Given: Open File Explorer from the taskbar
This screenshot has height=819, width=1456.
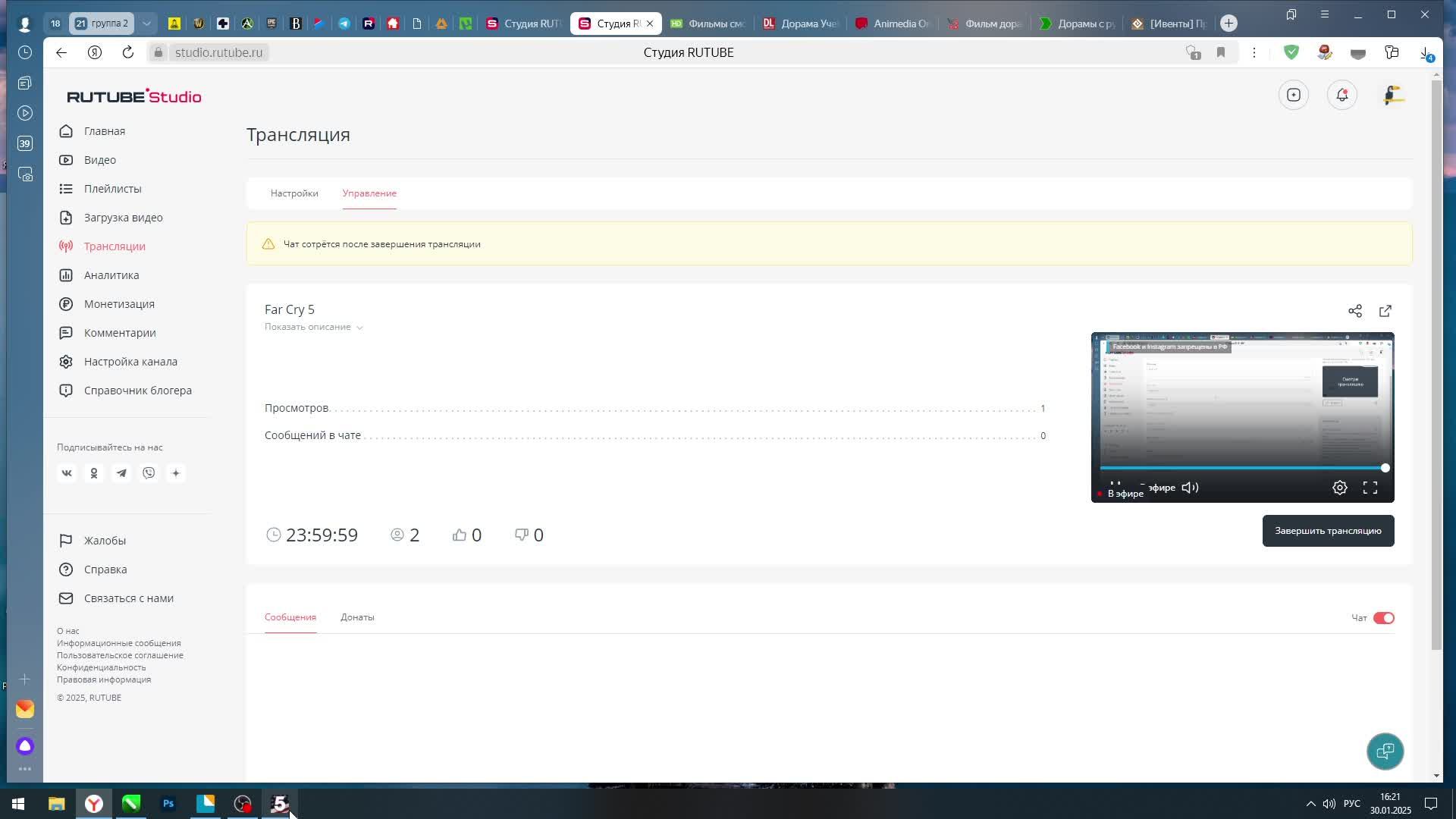Looking at the screenshot, I should [x=57, y=804].
